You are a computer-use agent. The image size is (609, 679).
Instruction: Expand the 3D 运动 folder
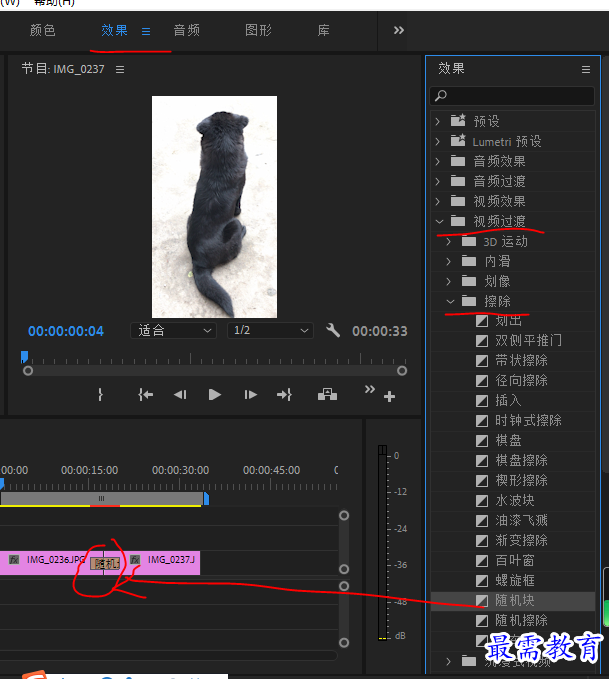tap(449, 242)
